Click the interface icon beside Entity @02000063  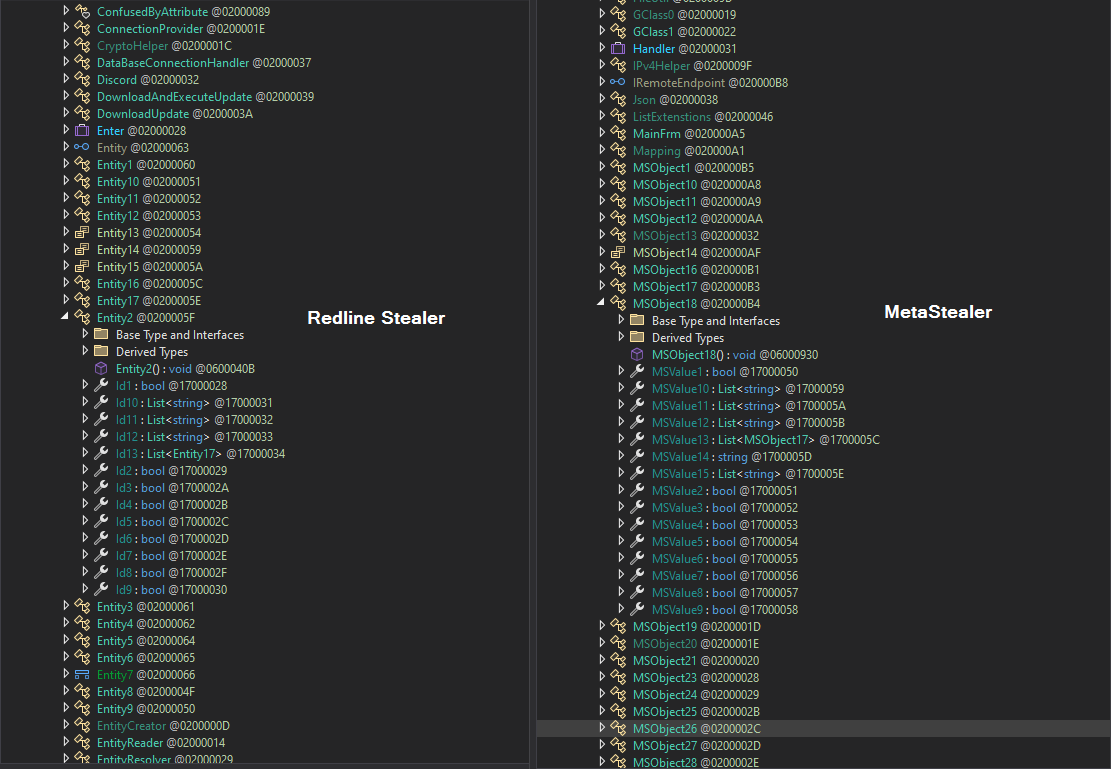tap(82, 148)
